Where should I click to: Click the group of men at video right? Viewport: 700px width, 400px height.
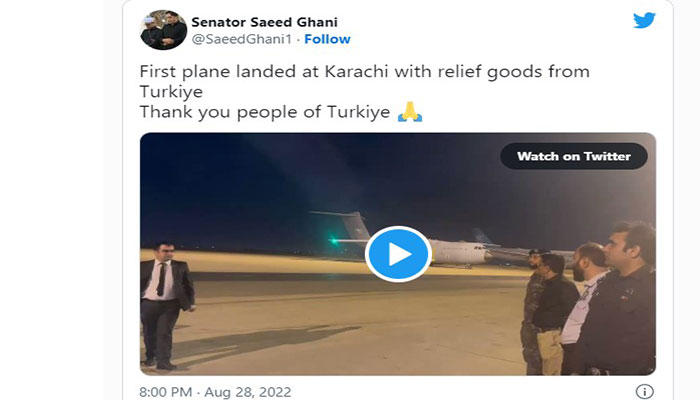coord(589,298)
